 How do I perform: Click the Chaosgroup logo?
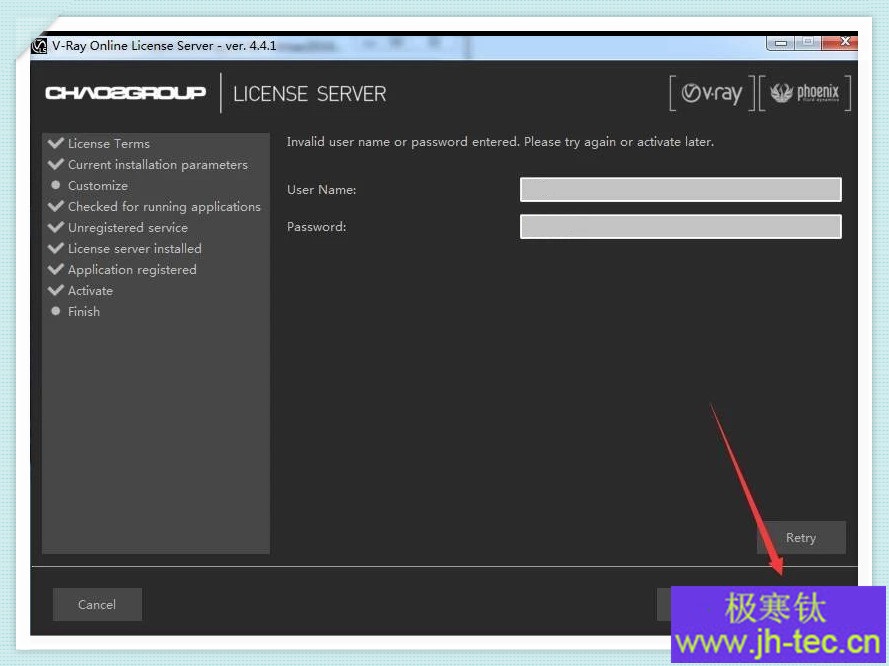pyautogui.click(x=125, y=92)
